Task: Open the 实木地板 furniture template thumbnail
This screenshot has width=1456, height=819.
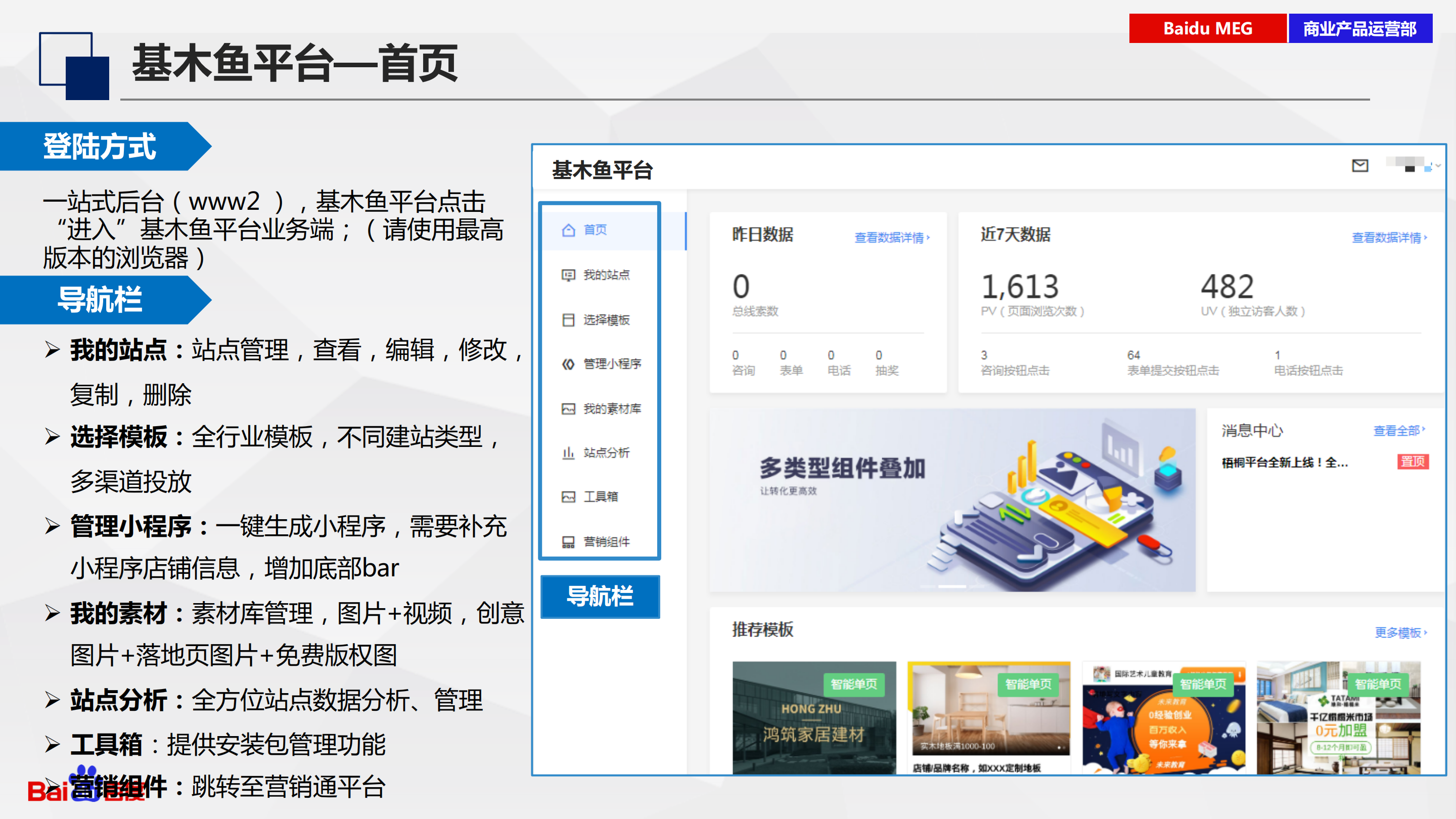Action: (988, 718)
